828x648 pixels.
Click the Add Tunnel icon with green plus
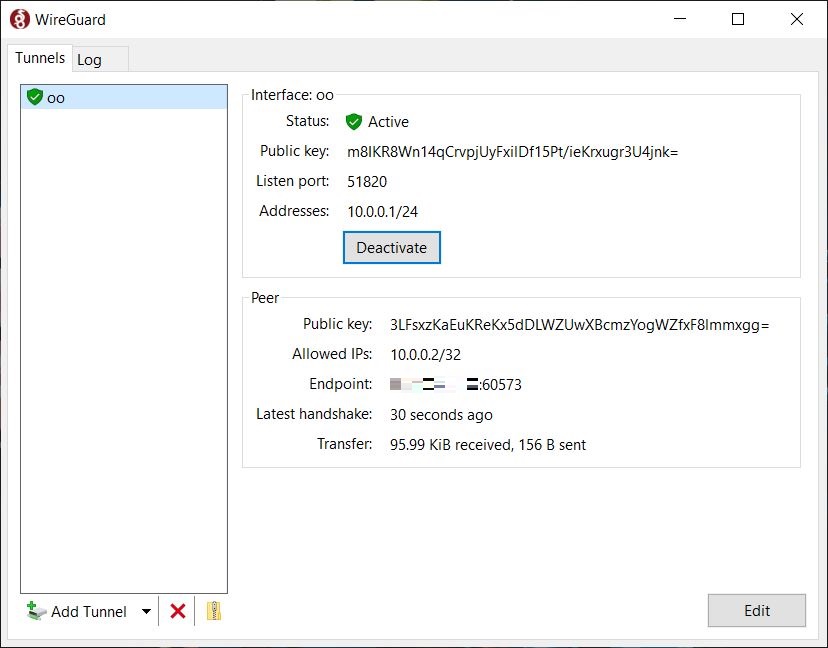point(37,611)
